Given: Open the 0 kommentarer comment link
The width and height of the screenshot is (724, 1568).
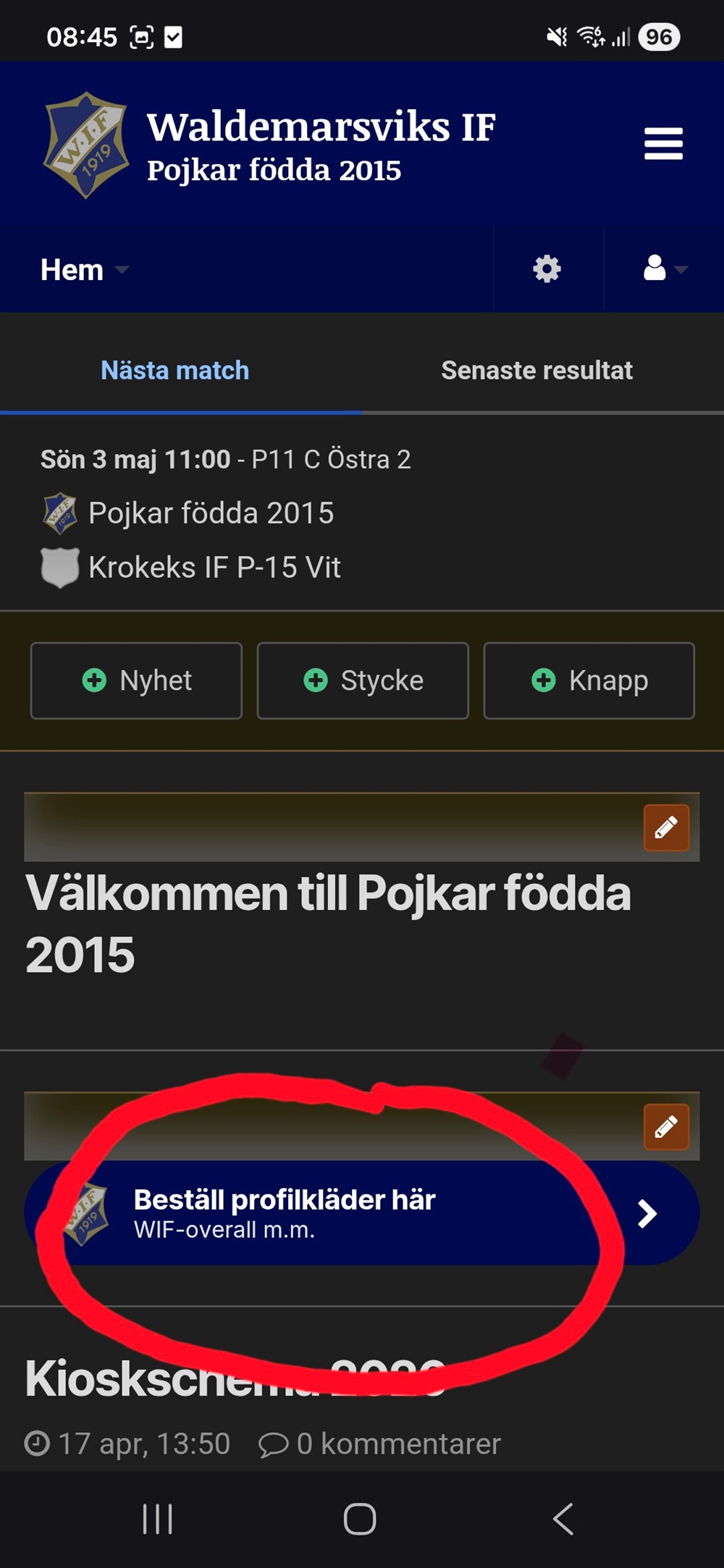Looking at the screenshot, I should [x=379, y=1444].
